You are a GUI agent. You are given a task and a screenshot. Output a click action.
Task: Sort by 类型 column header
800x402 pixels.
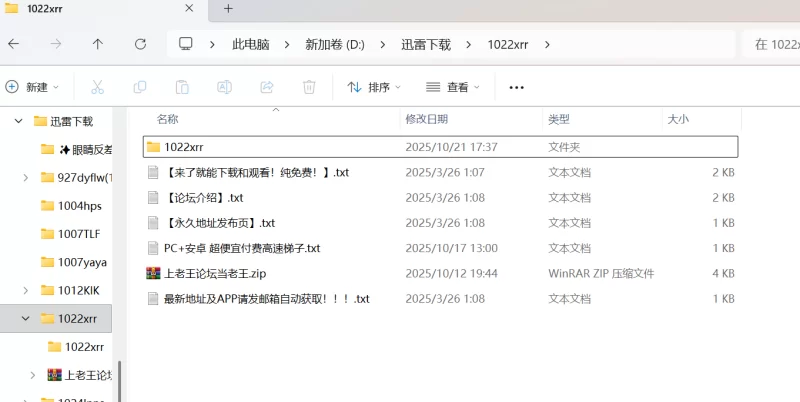click(559, 119)
